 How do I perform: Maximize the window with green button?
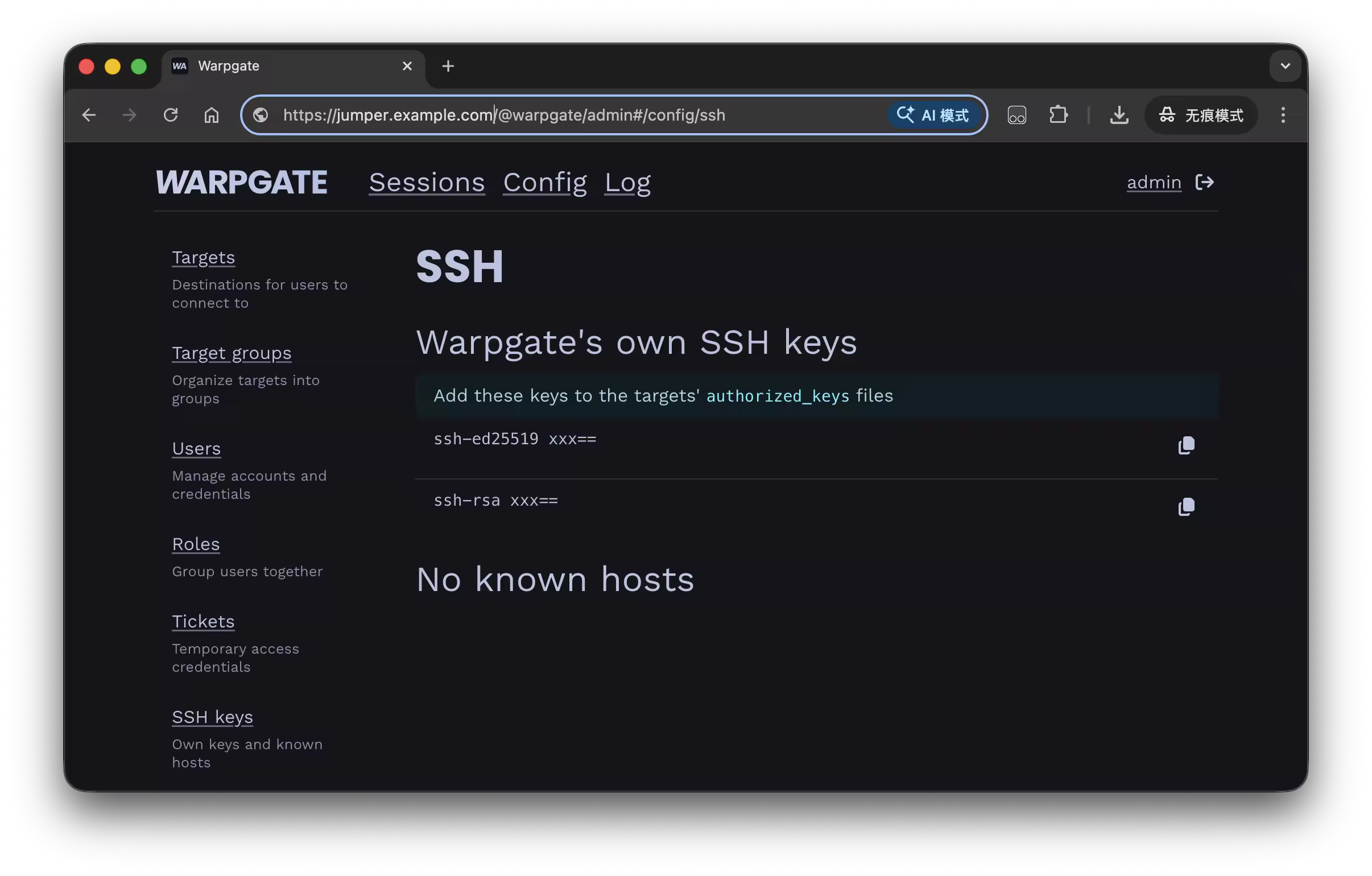(x=139, y=66)
